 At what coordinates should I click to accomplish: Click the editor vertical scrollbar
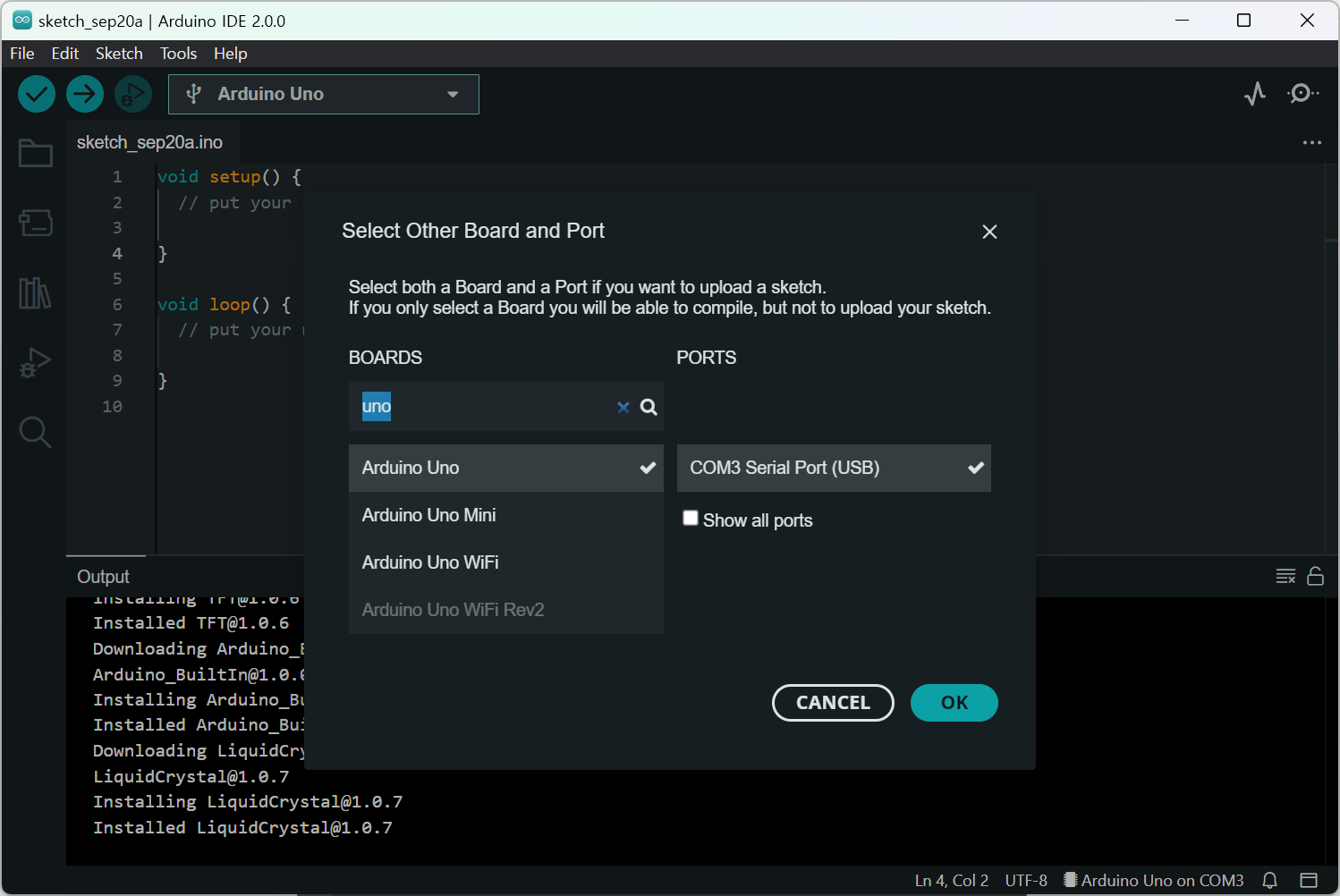coord(1330,358)
